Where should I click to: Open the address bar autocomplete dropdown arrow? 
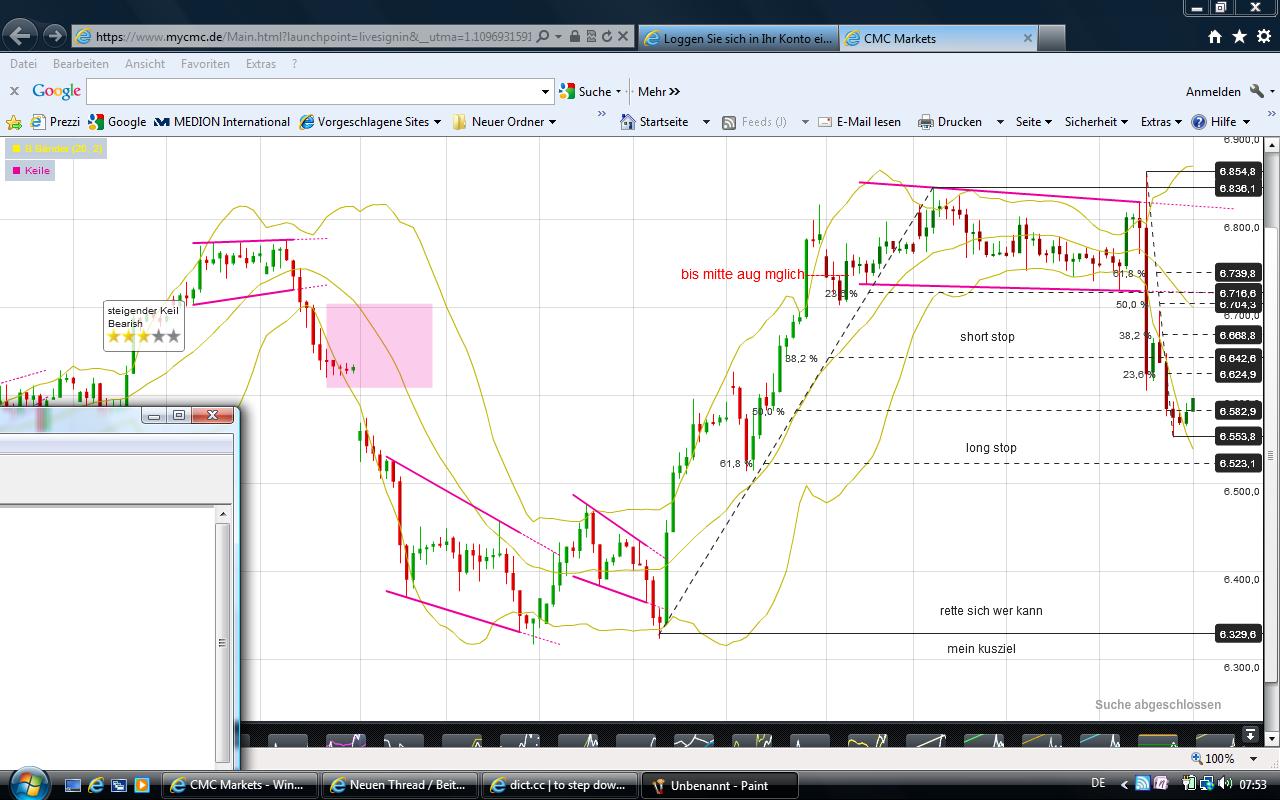(x=558, y=37)
